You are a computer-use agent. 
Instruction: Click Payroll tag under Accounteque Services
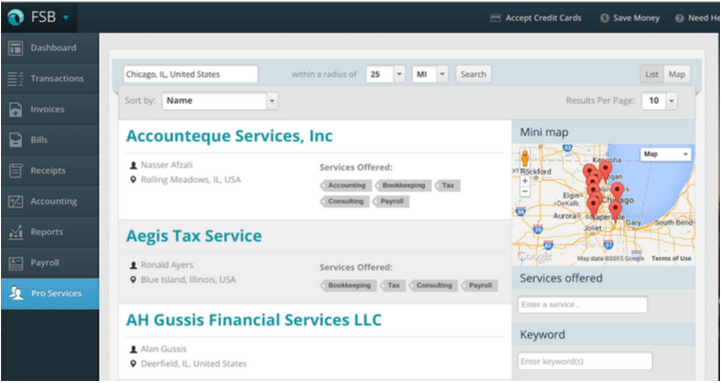pos(390,201)
